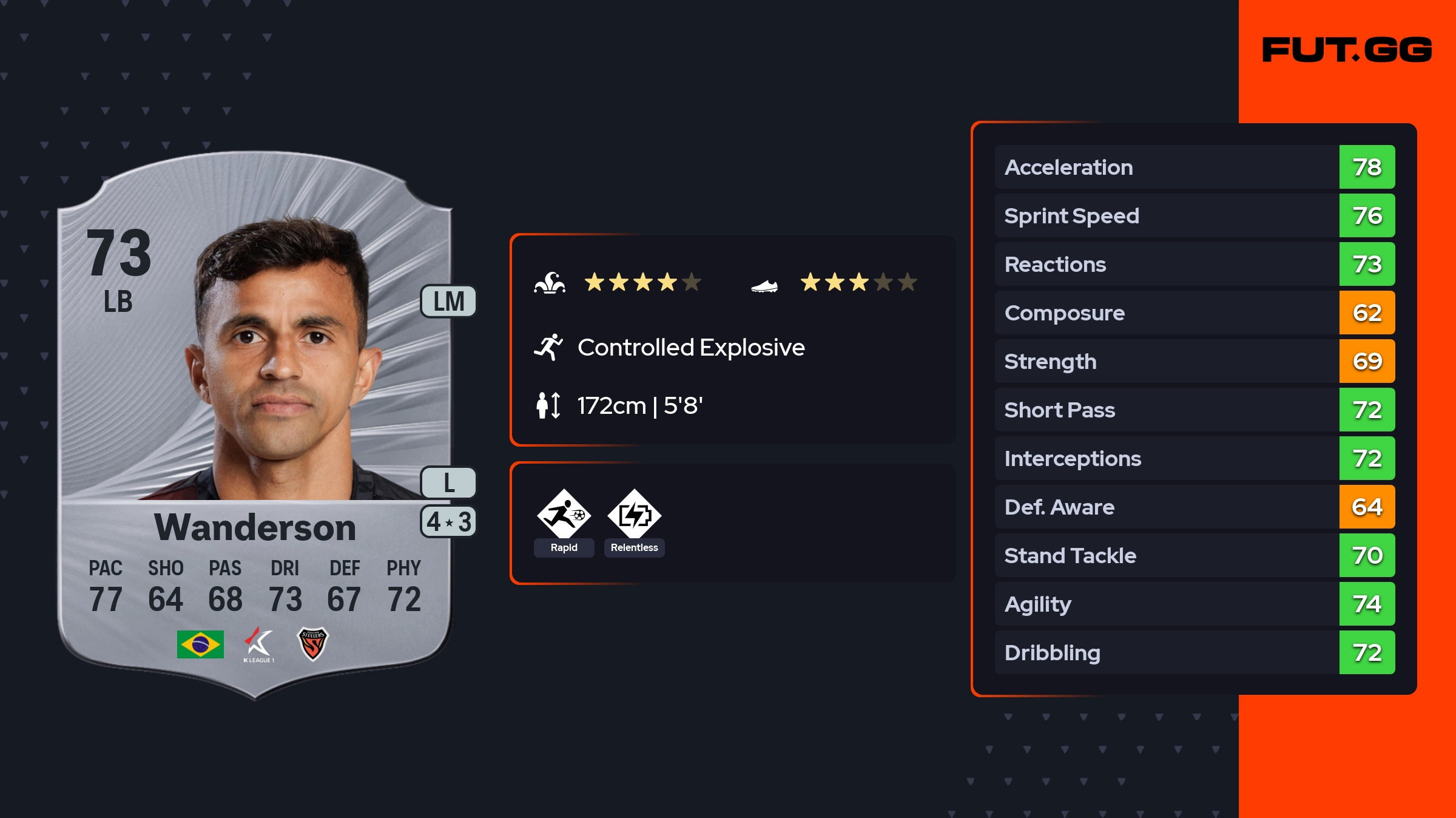Screen dimensions: 1456x818
Task: Click the Acceleration stat row
Action: [x=1166, y=167]
